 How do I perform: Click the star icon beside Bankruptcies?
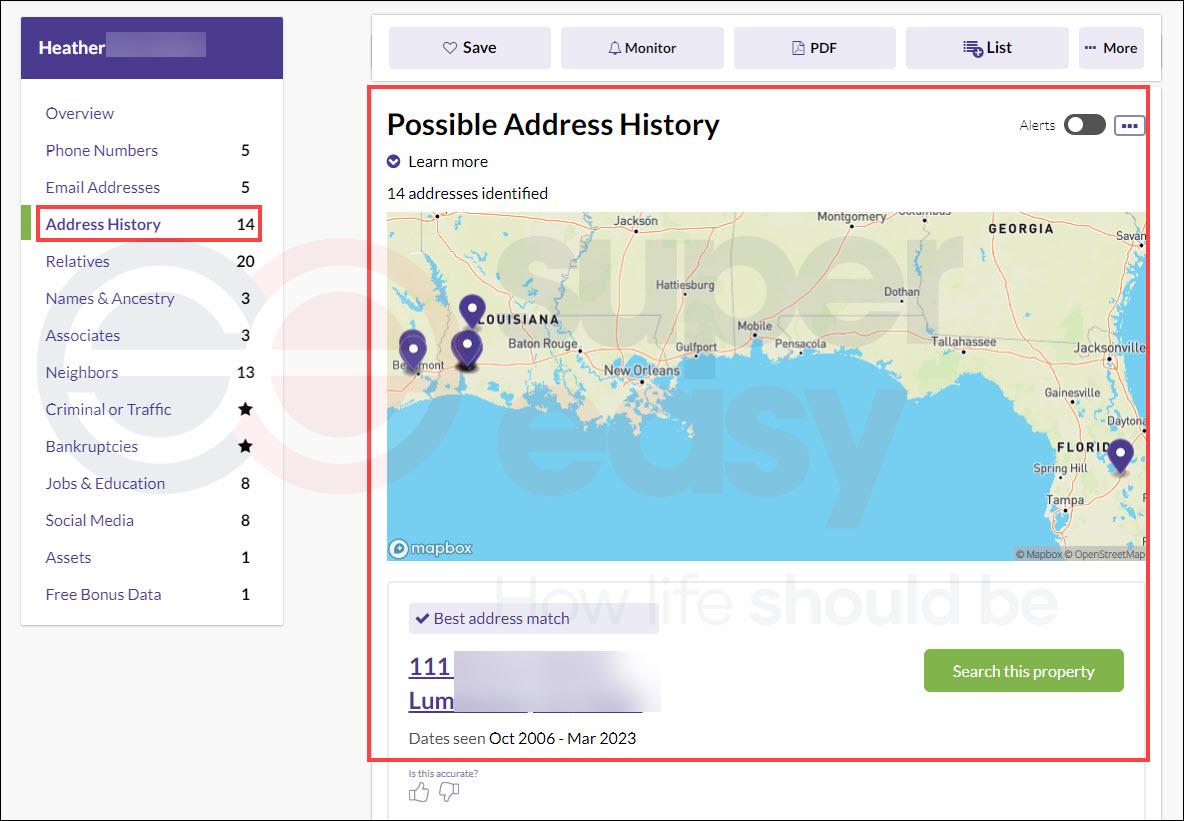click(245, 446)
